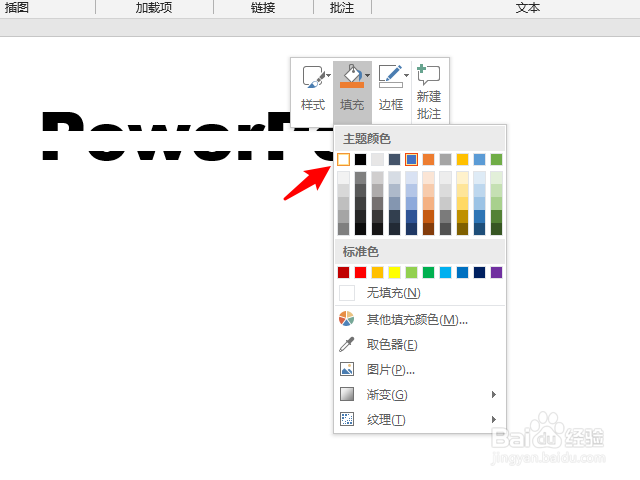The width and height of the screenshot is (640, 480).
Task: Click the Links (链接) ribbon group label
Action: pyautogui.click(x=263, y=7)
